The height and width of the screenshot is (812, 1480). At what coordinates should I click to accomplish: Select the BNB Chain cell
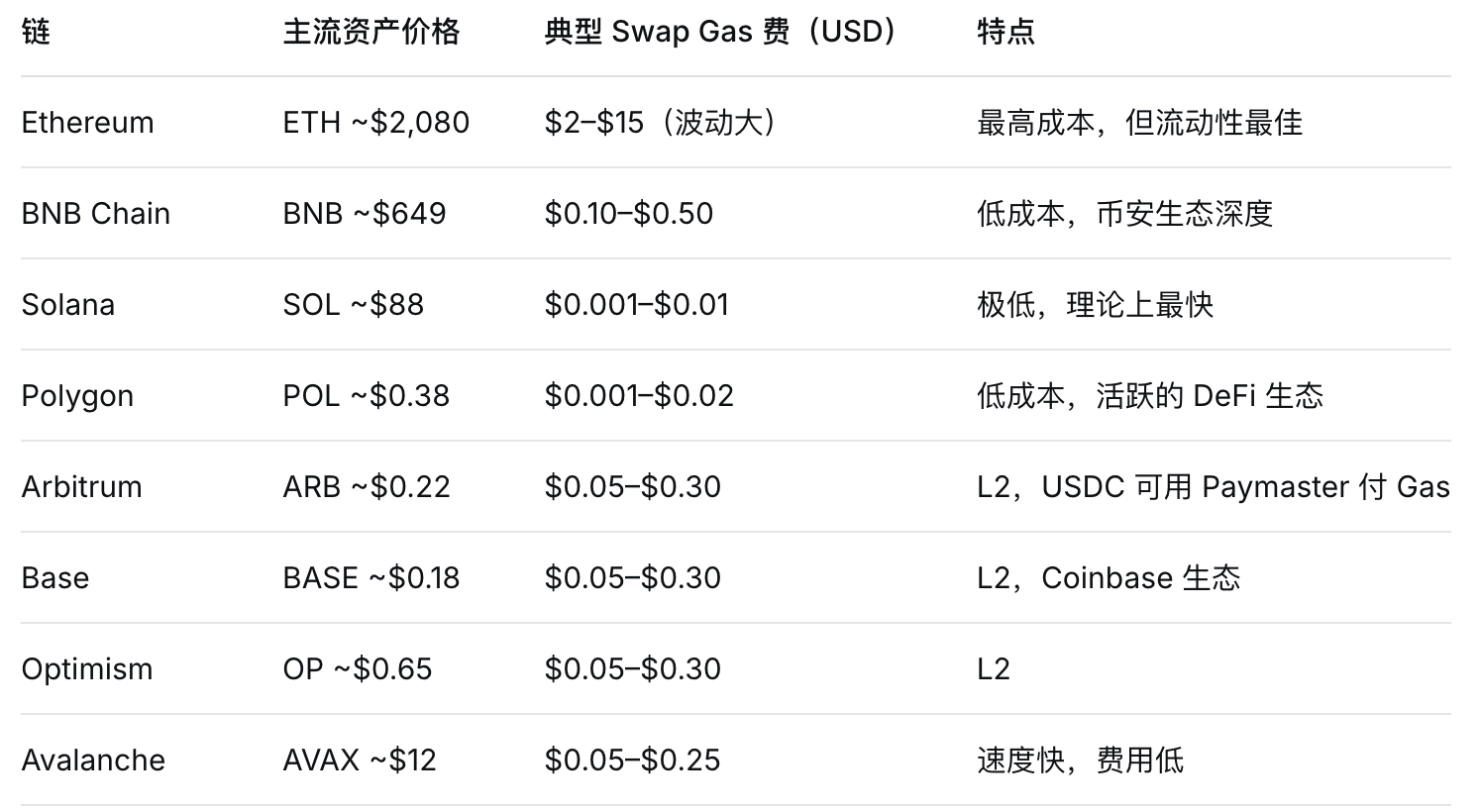[96, 214]
